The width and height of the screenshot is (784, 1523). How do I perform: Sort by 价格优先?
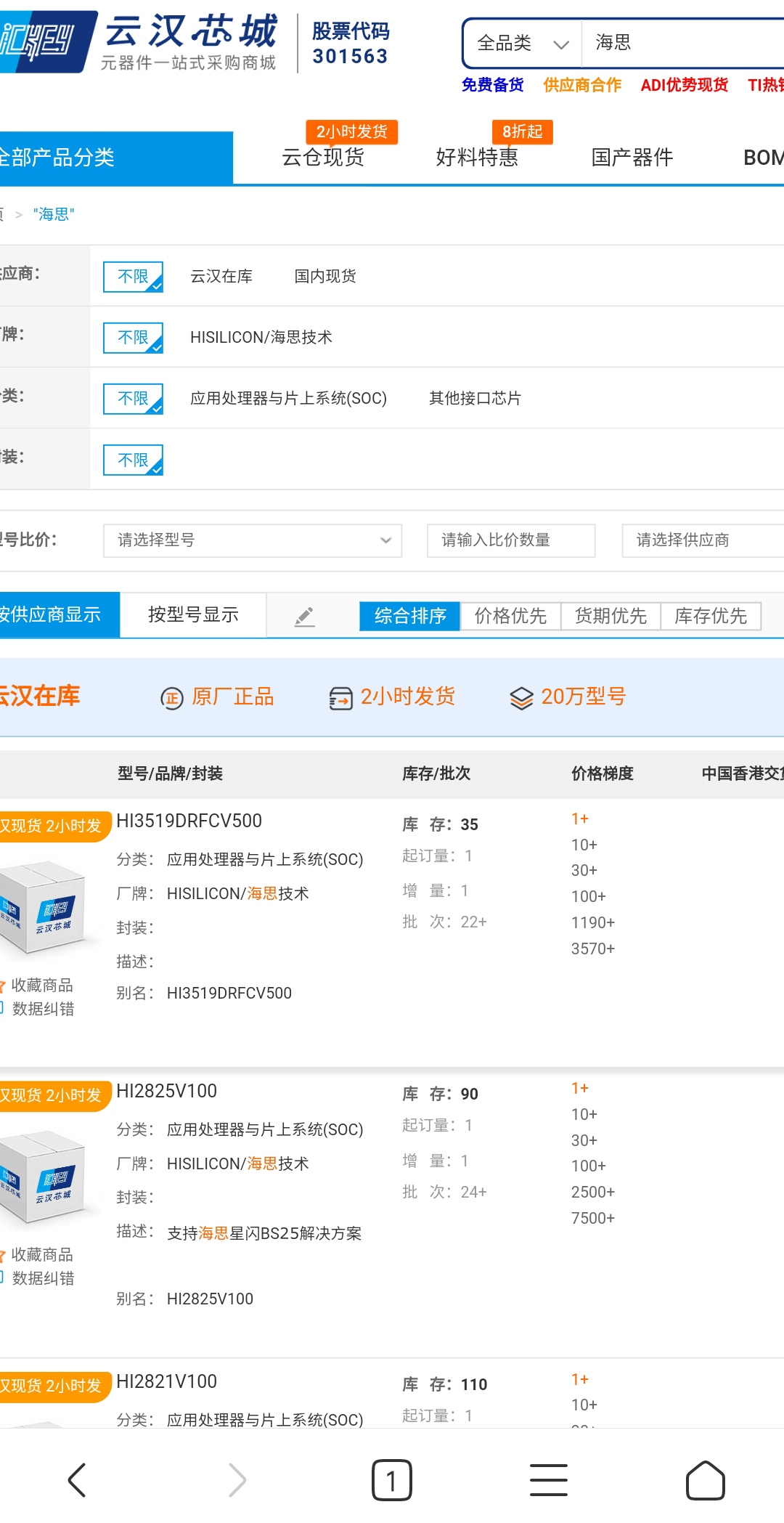pyautogui.click(x=510, y=617)
